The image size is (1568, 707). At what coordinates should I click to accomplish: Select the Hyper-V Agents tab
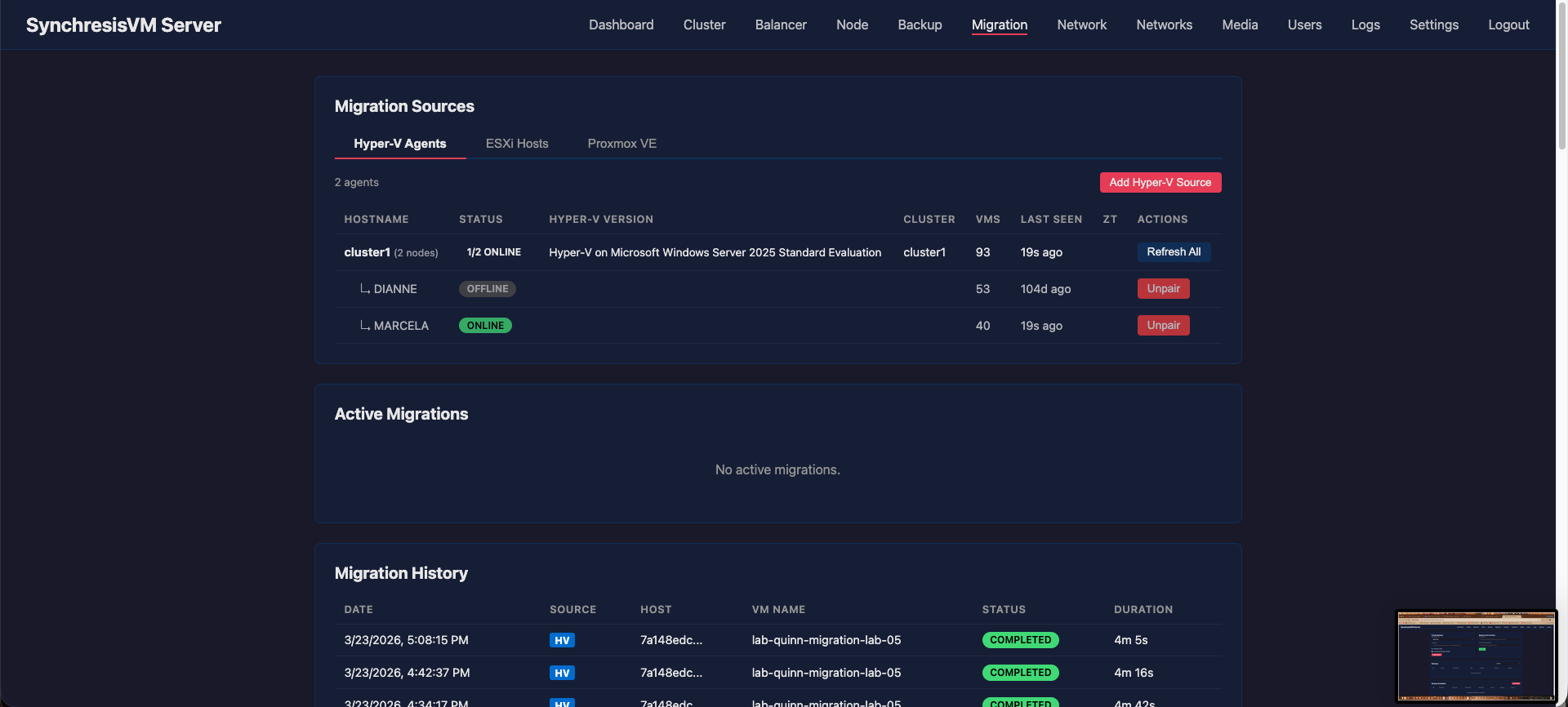[x=400, y=144]
